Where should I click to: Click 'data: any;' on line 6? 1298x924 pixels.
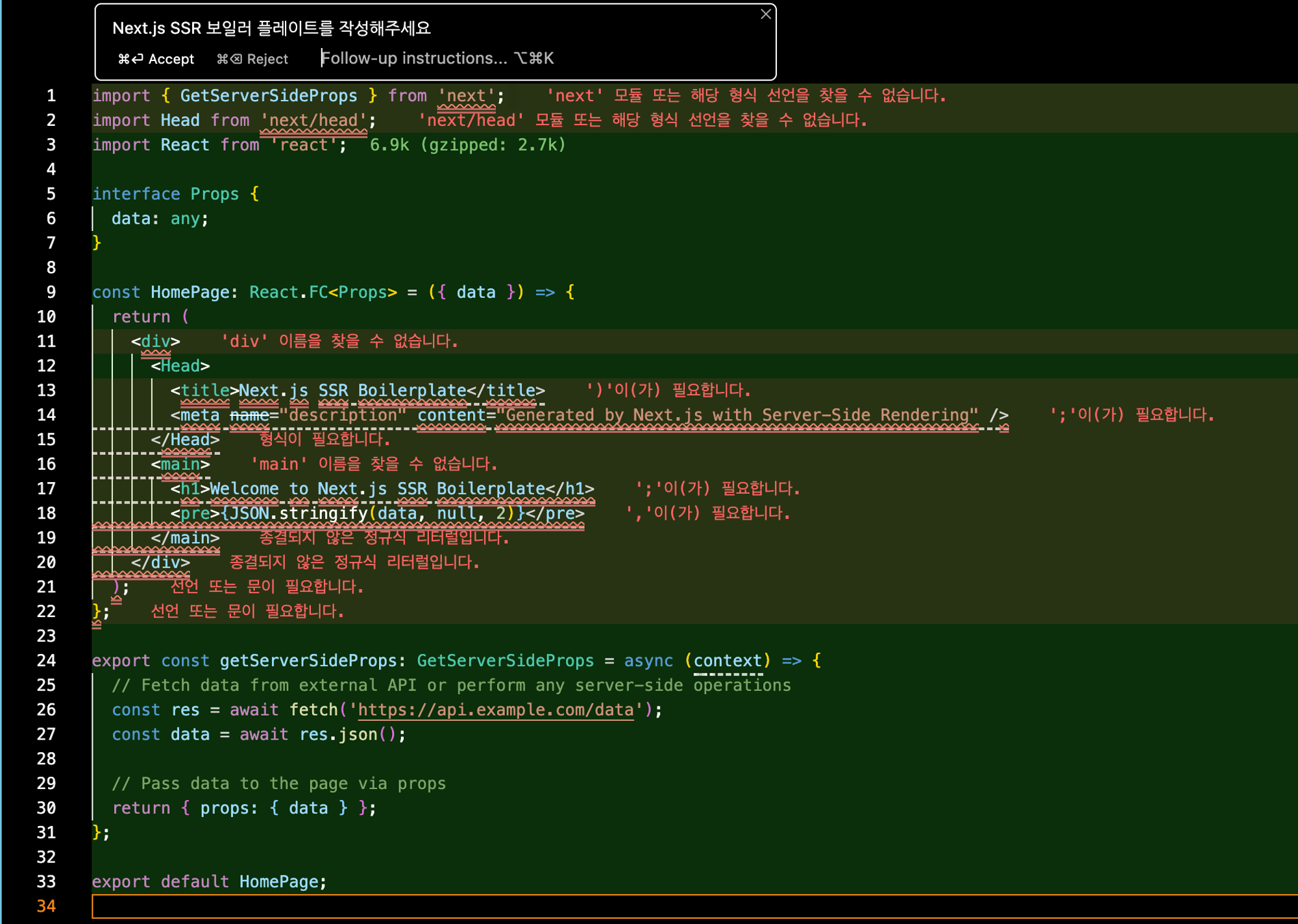160,219
